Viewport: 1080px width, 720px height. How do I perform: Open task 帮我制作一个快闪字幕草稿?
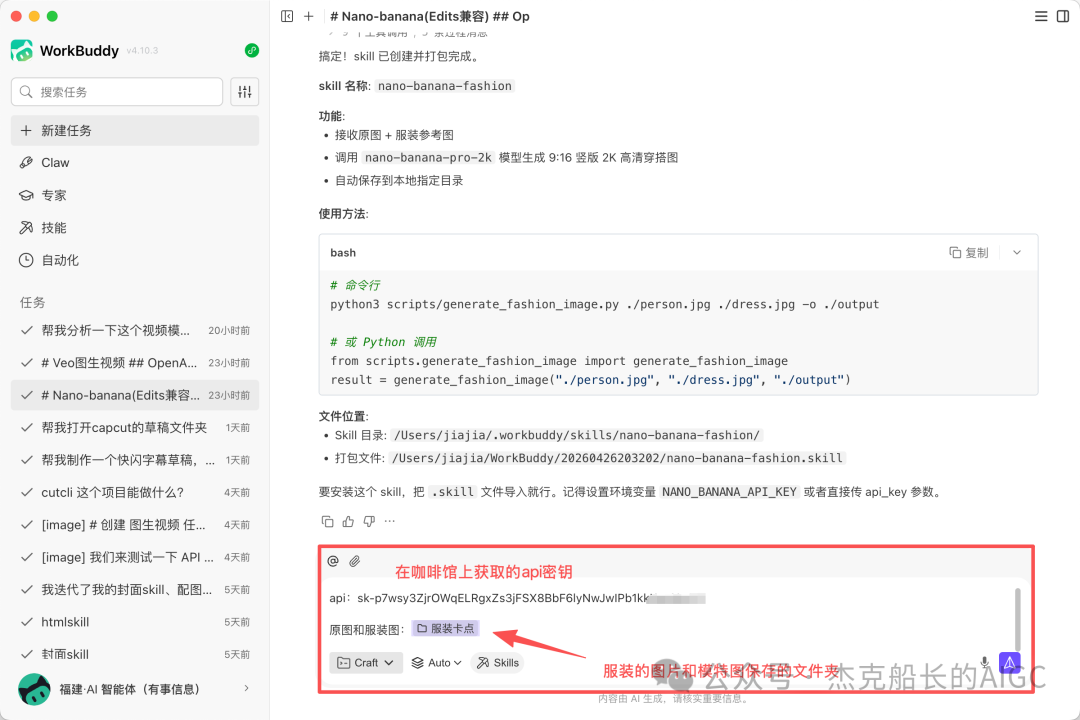[x=135, y=460]
